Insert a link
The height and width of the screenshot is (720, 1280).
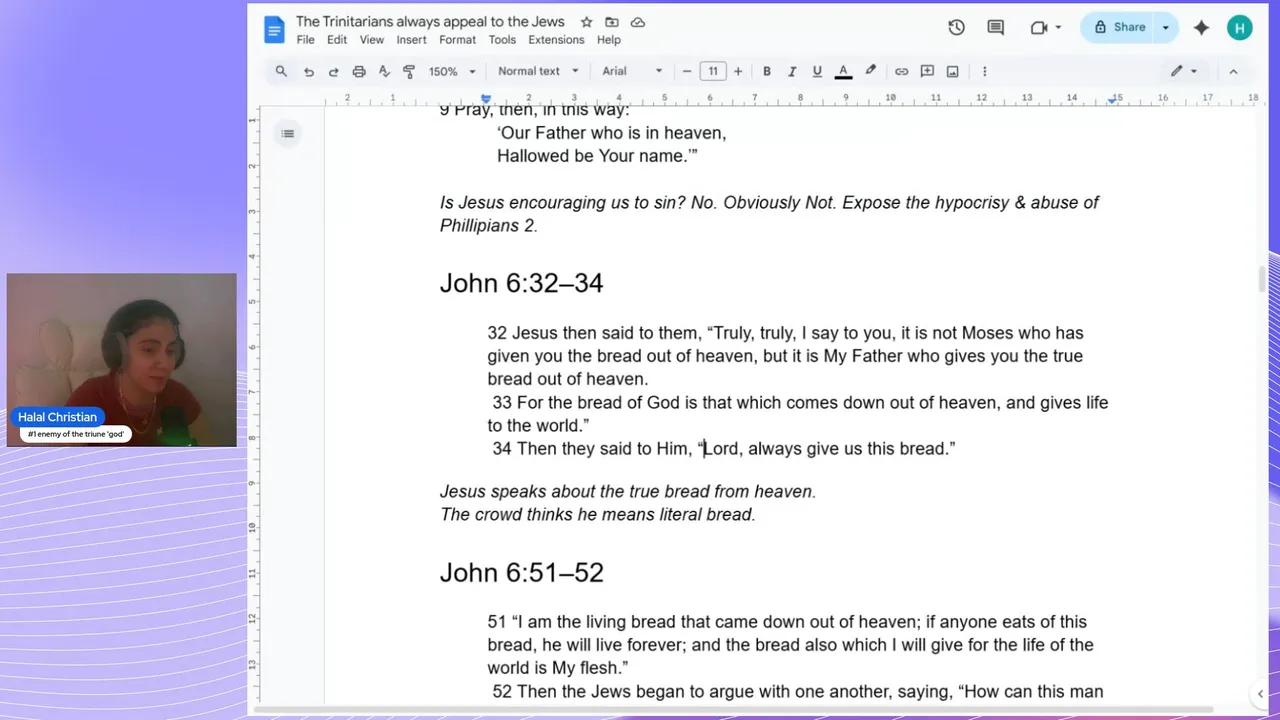pos(902,71)
